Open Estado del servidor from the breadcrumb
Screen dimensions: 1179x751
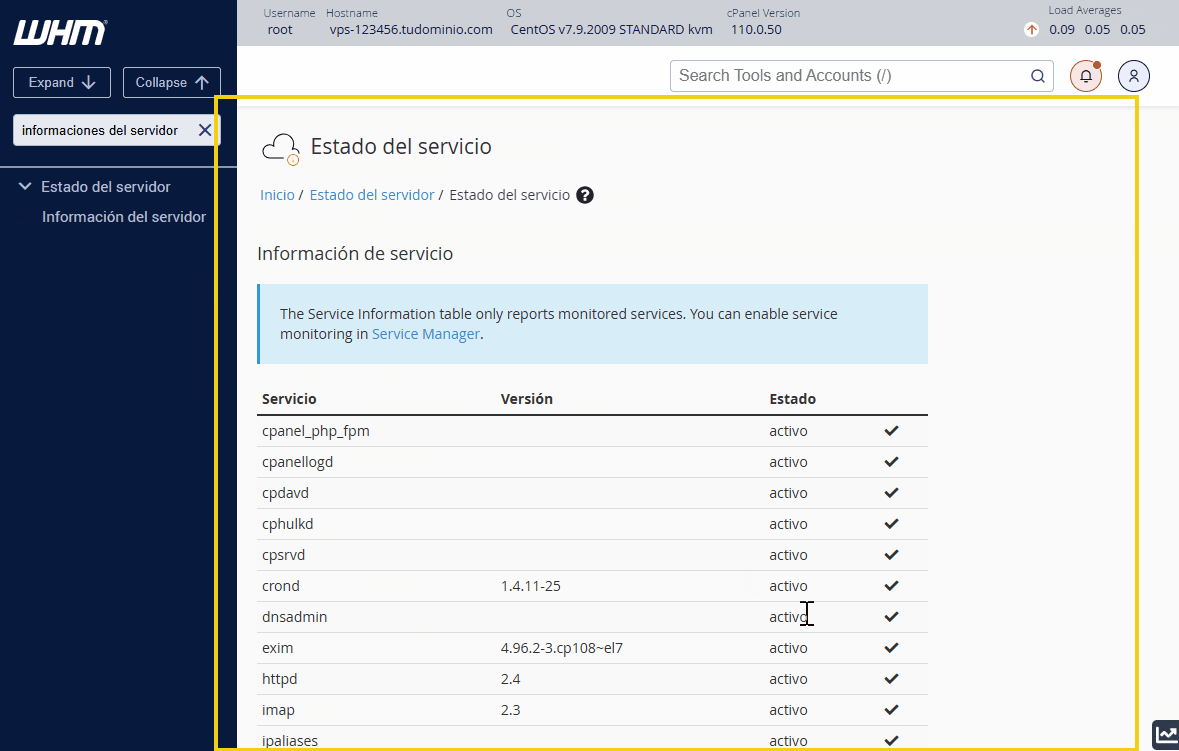[x=372, y=194]
